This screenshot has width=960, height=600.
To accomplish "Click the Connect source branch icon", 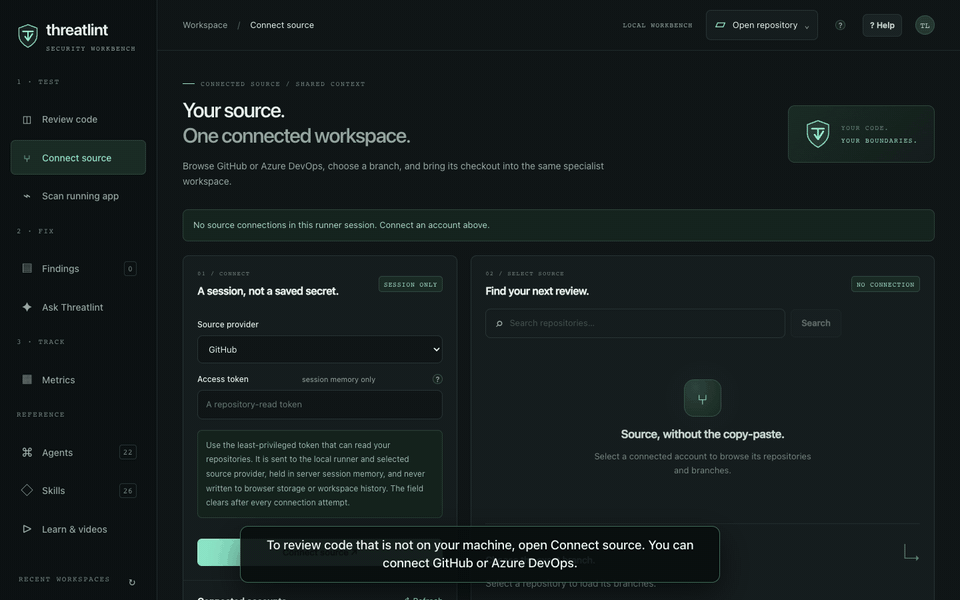I will 27,159.
